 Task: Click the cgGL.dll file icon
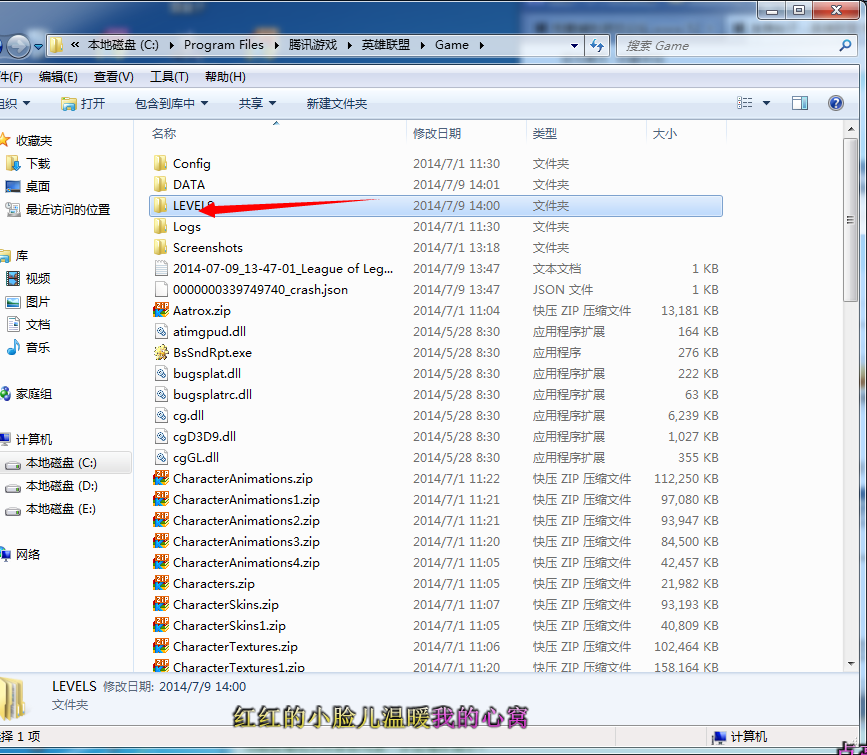coord(161,457)
